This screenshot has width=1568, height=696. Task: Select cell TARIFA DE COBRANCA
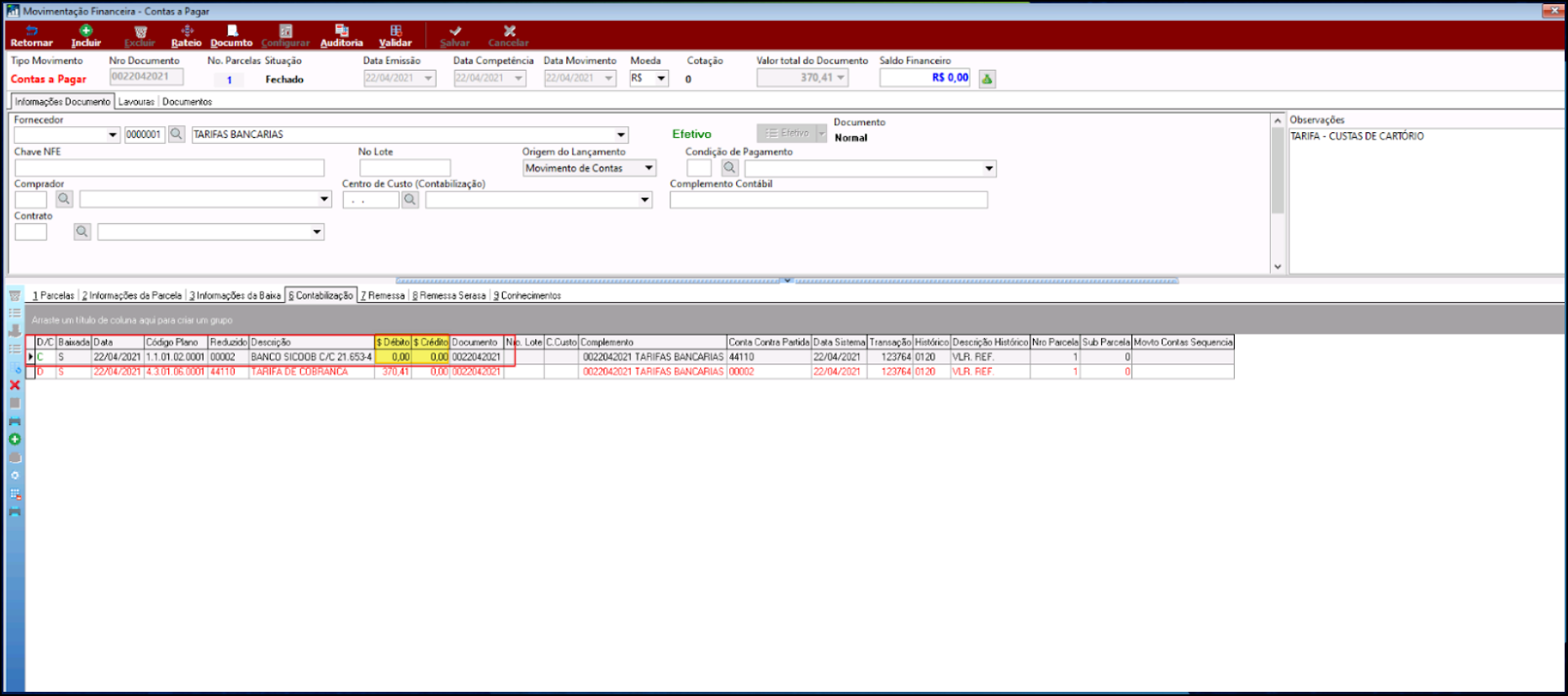311,372
